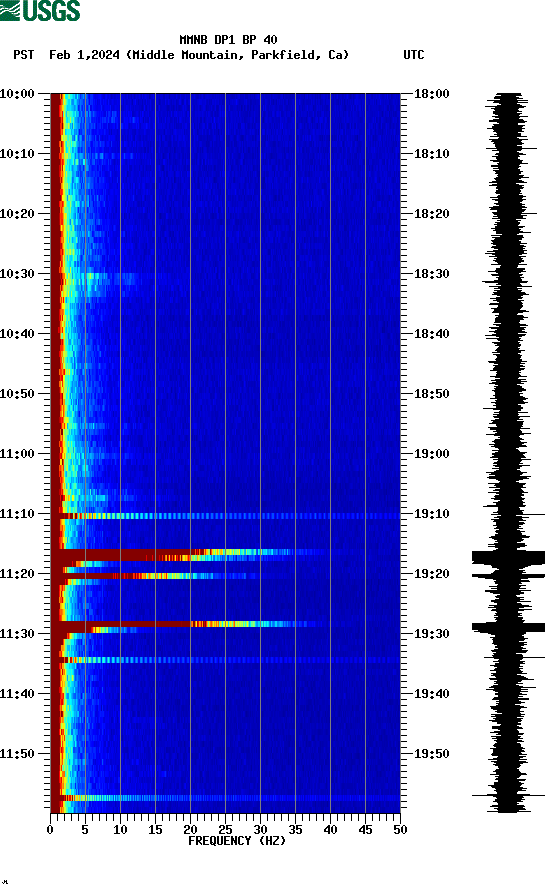
Task: Click the 'PST' timezone label
Action: click(x=24, y=55)
